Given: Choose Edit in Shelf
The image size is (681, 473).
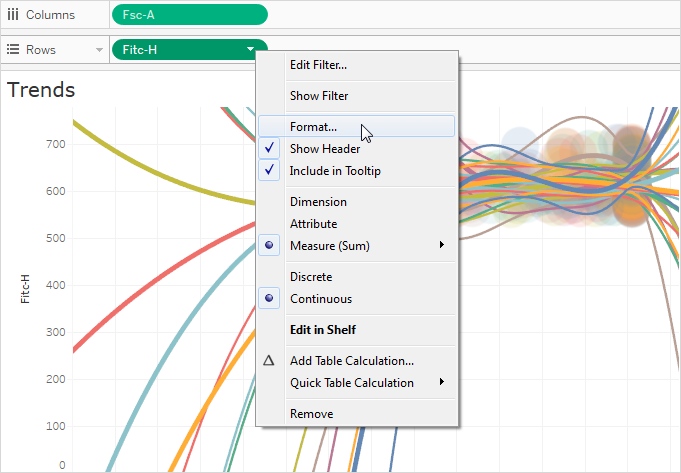Looking at the screenshot, I should click(x=357, y=330).
